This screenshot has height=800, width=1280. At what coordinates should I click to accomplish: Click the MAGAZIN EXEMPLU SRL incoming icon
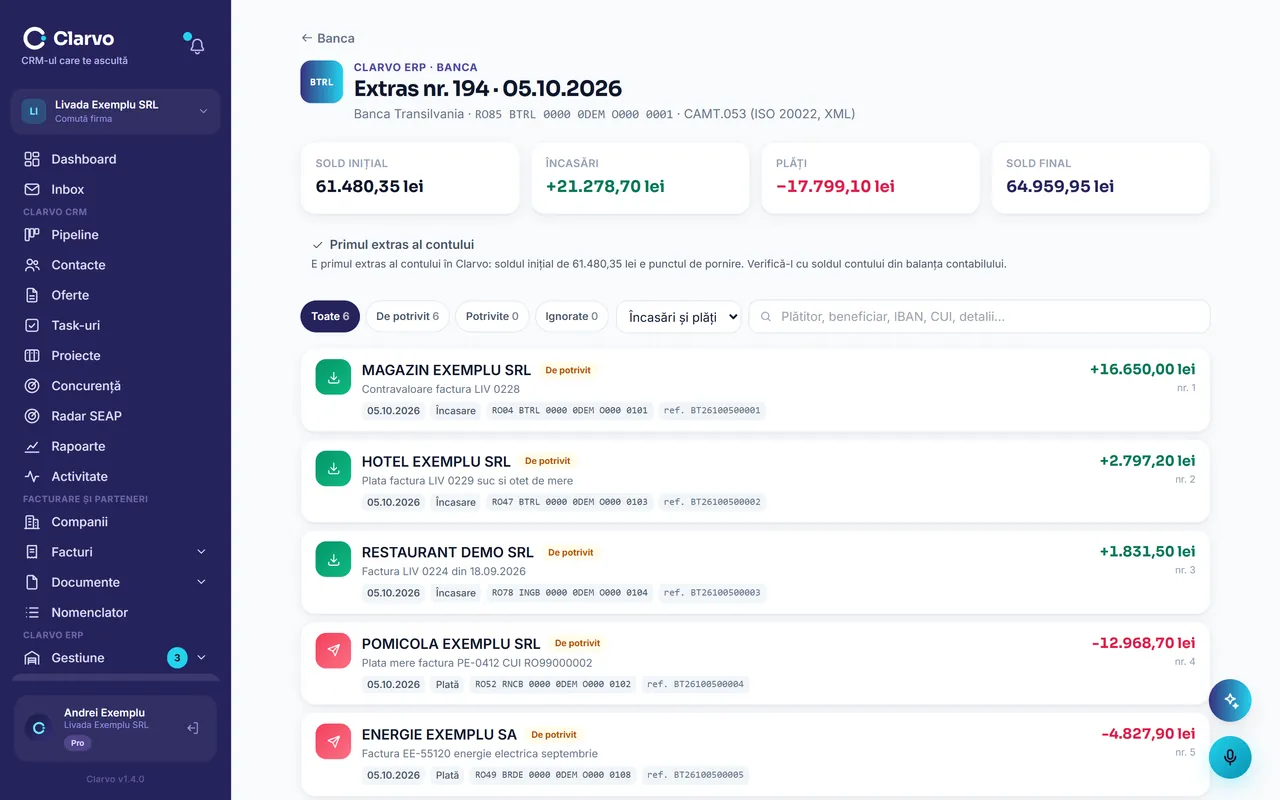click(x=334, y=377)
